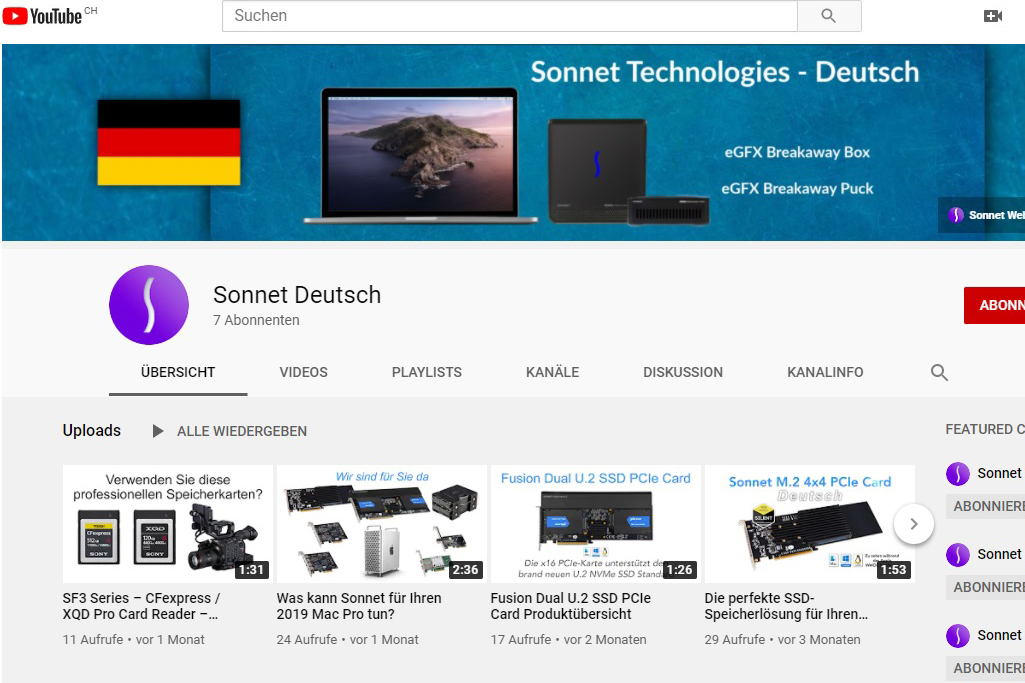Click the play triangle next to Alle Wiedergeben
The height and width of the screenshot is (683, 1025).
158,431
